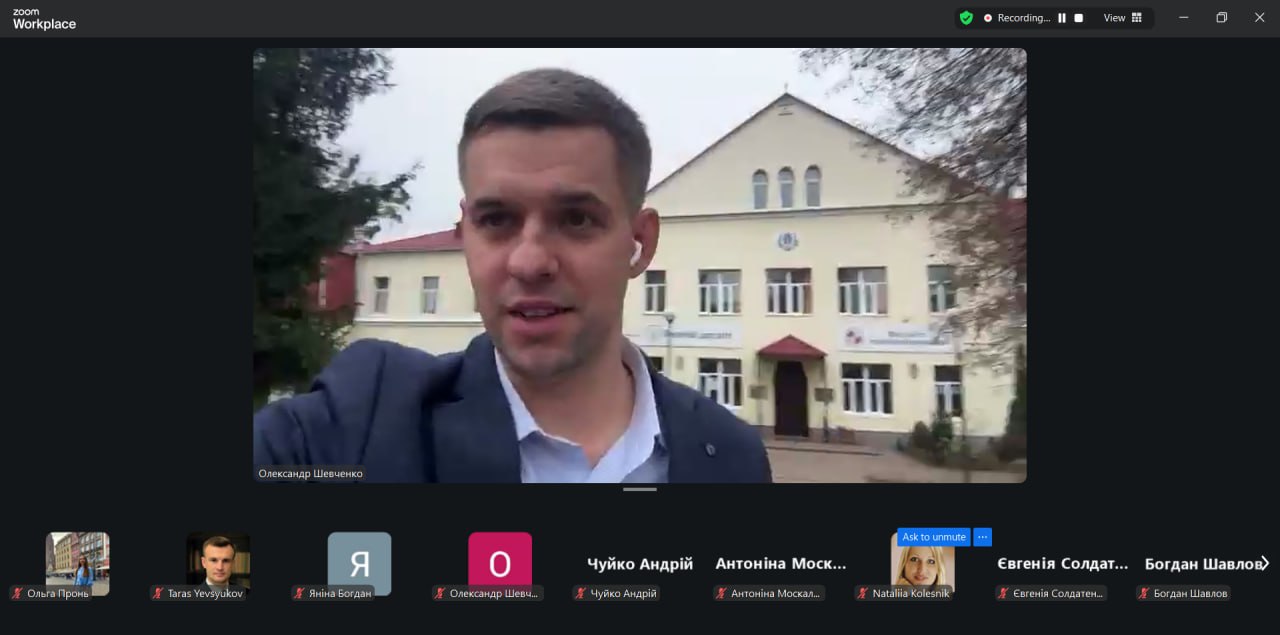Select the pink O avatar tile
The width and height of the screenshot is (1280, 635).
(500, 563)
